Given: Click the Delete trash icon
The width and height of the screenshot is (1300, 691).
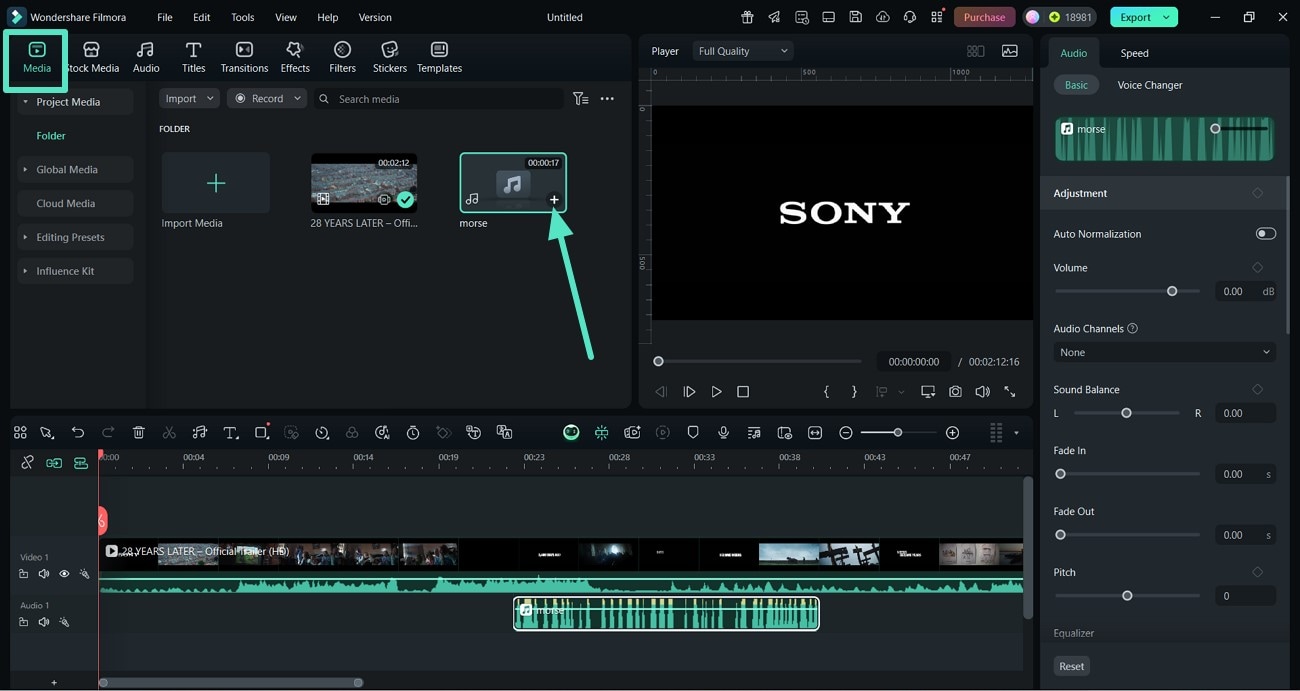Looking at the screenshot, I should (139, 432).
